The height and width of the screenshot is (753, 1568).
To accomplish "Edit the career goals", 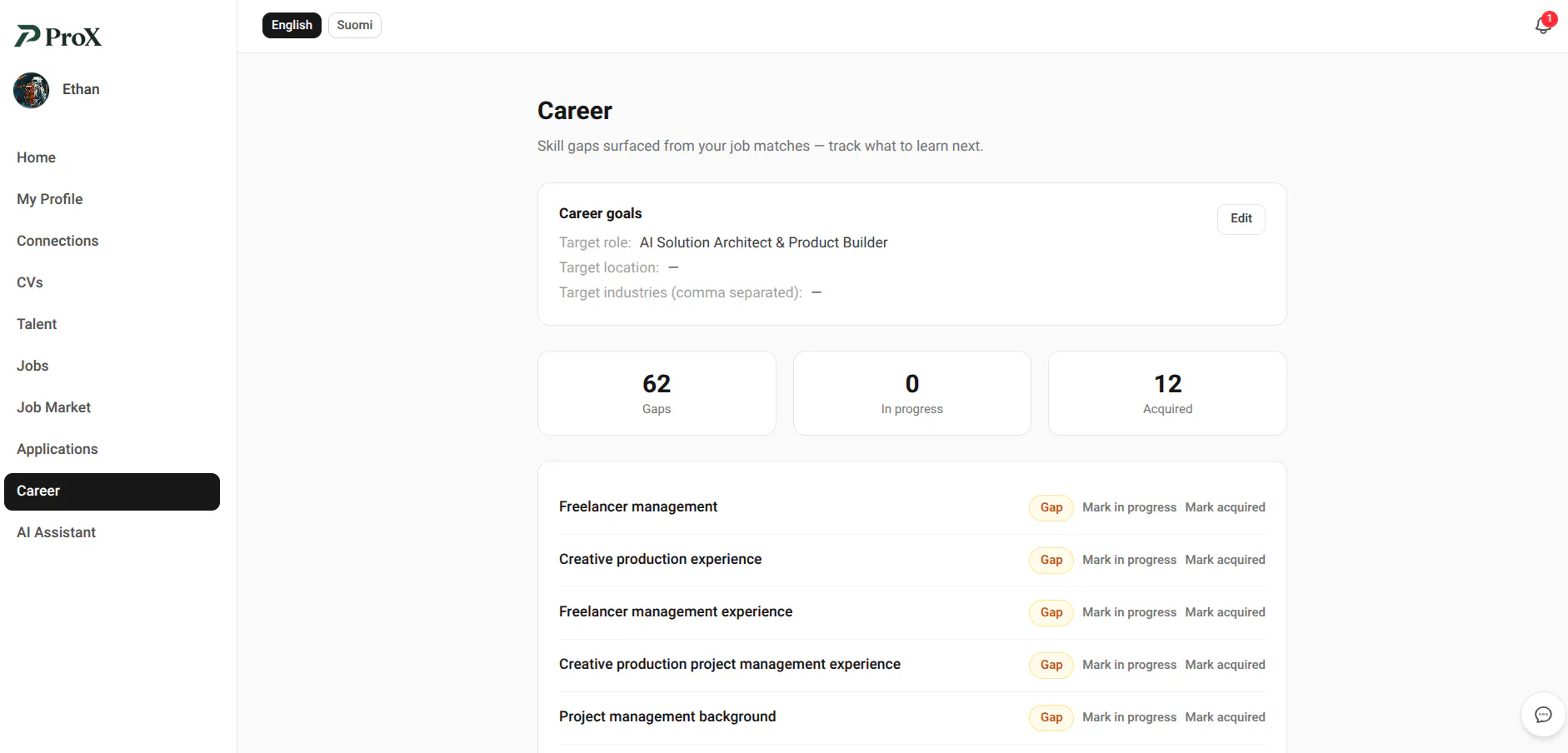I will coord(1241,219).
